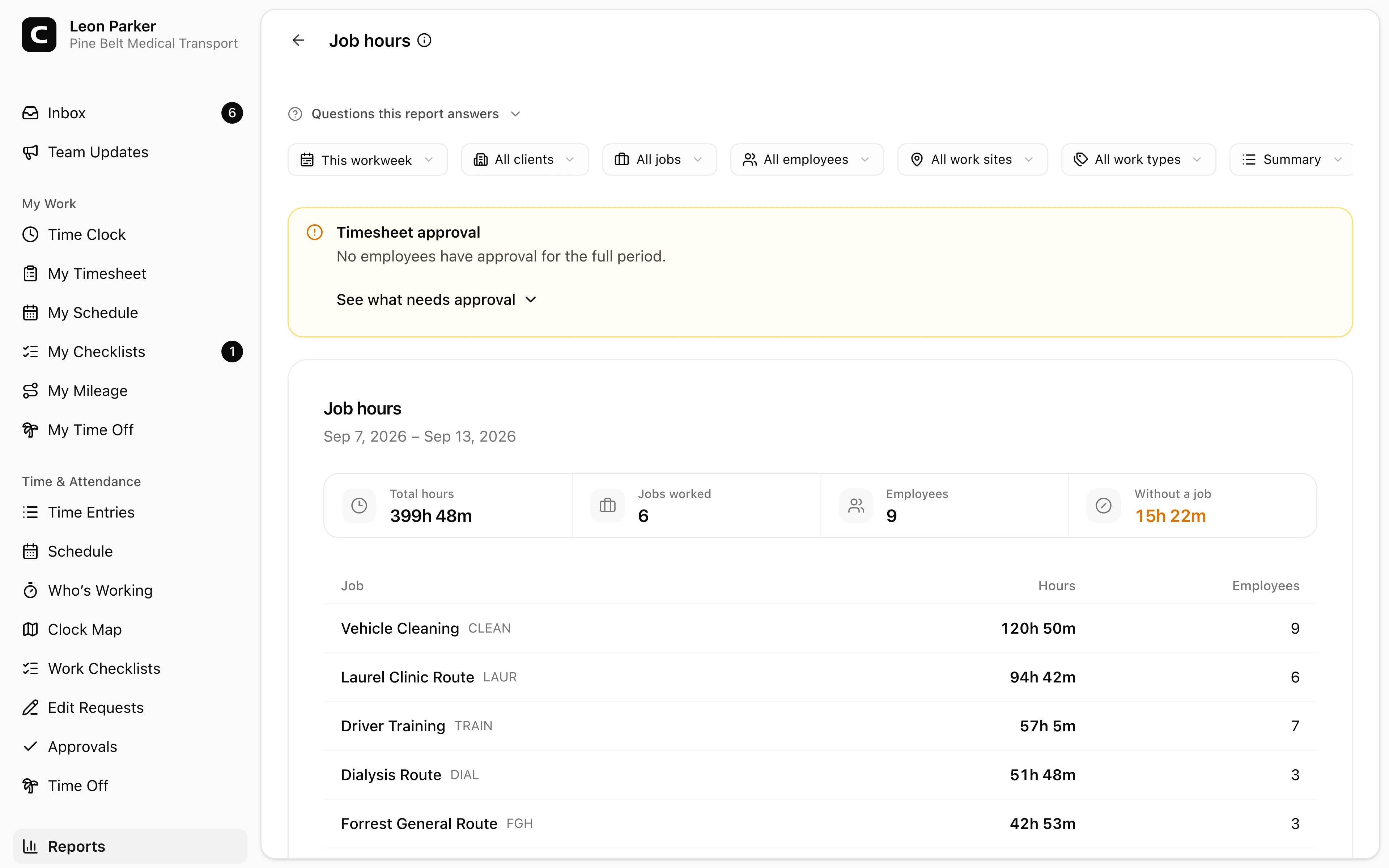Click the Time Entries list icon

30,512
